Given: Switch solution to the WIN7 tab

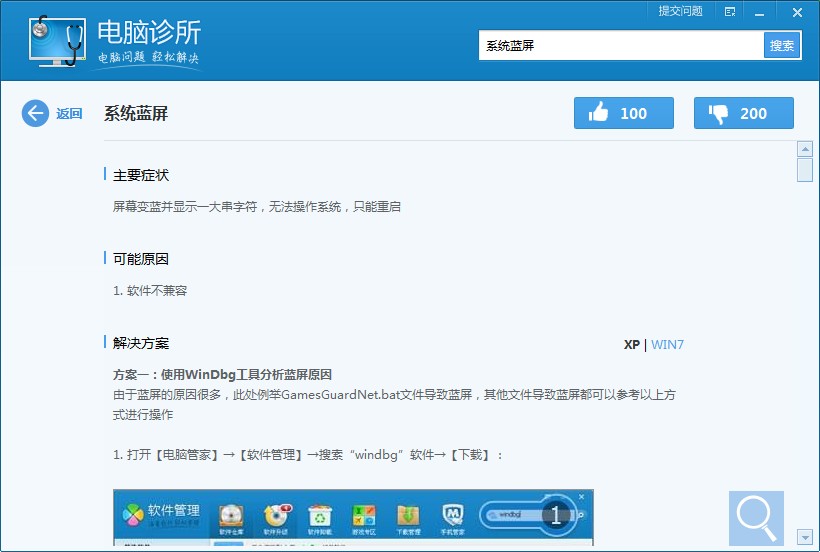Looking at the screenshot, I should [667, 344].
